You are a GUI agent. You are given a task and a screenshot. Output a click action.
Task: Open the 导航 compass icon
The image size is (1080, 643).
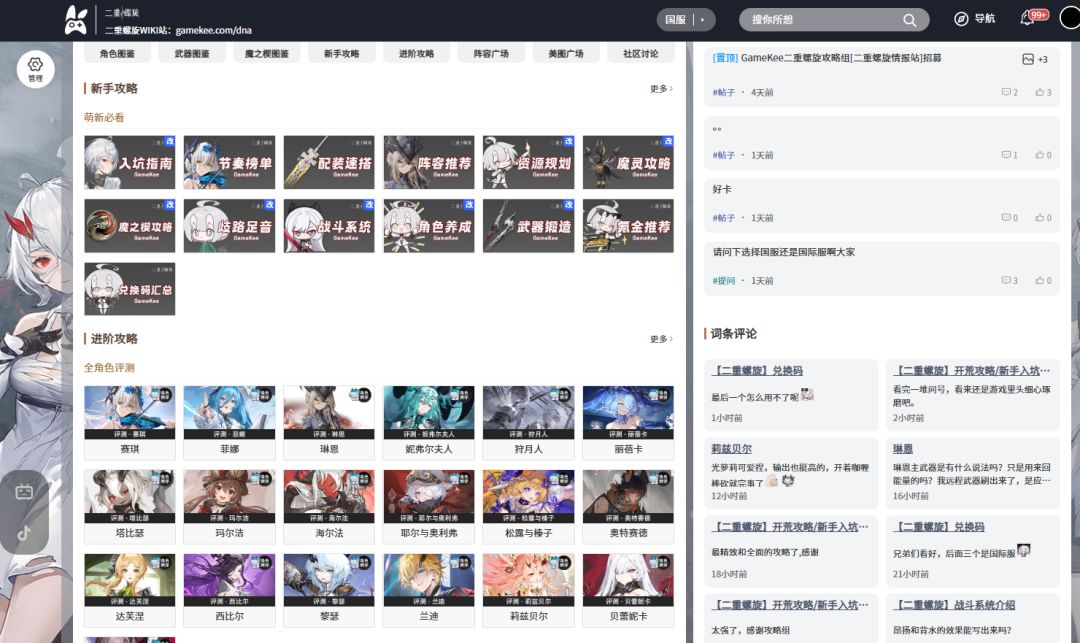coord(961,19)
